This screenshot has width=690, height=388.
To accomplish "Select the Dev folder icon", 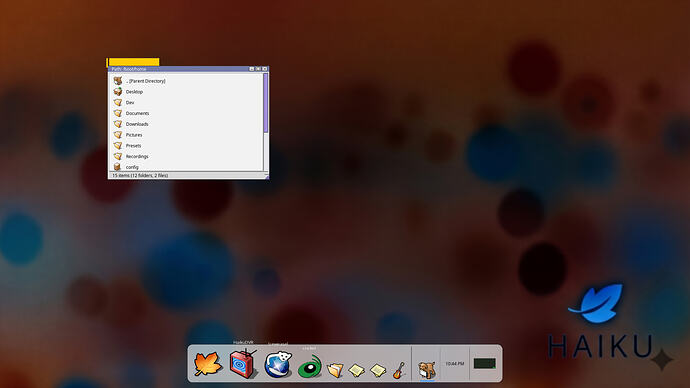I will pyautogui.click(x=117, y=102).
